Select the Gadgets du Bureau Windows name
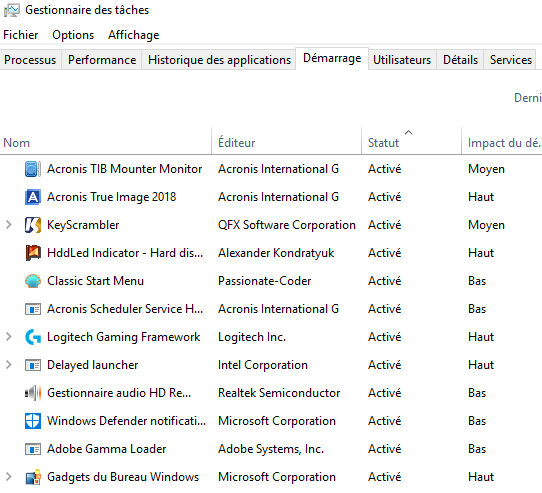The image size is (542, 493). click(x=123, y=477)
